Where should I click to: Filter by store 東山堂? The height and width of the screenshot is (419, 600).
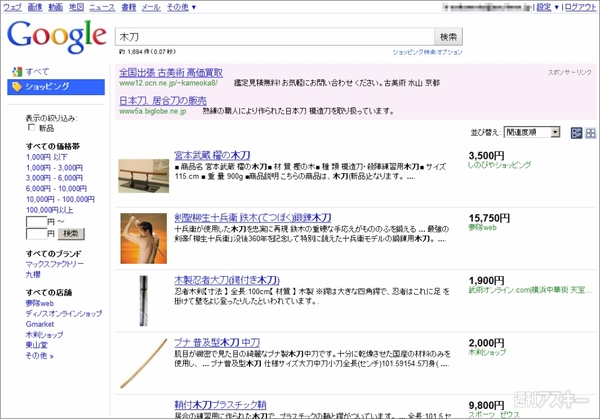pyautogui.click(x=37, y=345)
